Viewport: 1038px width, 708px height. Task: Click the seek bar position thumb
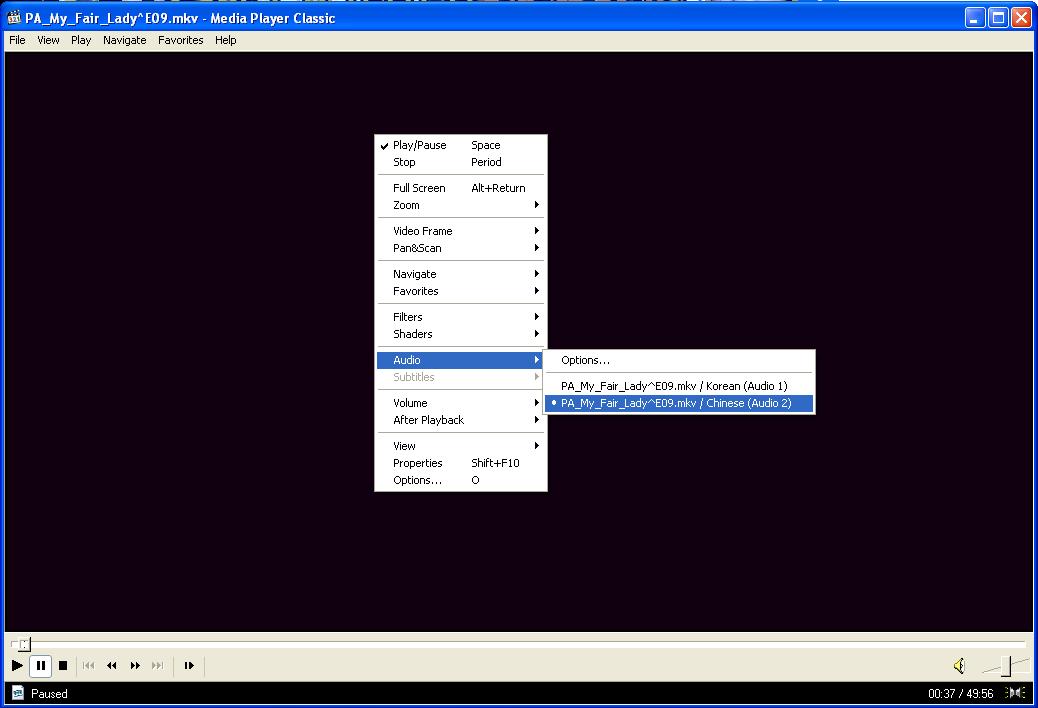coord(24,644)
